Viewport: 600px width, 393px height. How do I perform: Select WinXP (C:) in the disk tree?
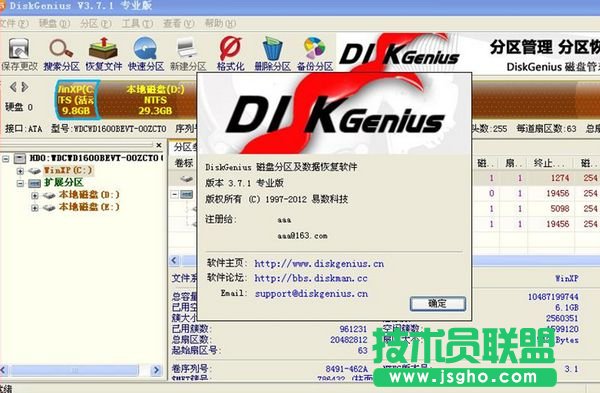[x=68, y=170]
